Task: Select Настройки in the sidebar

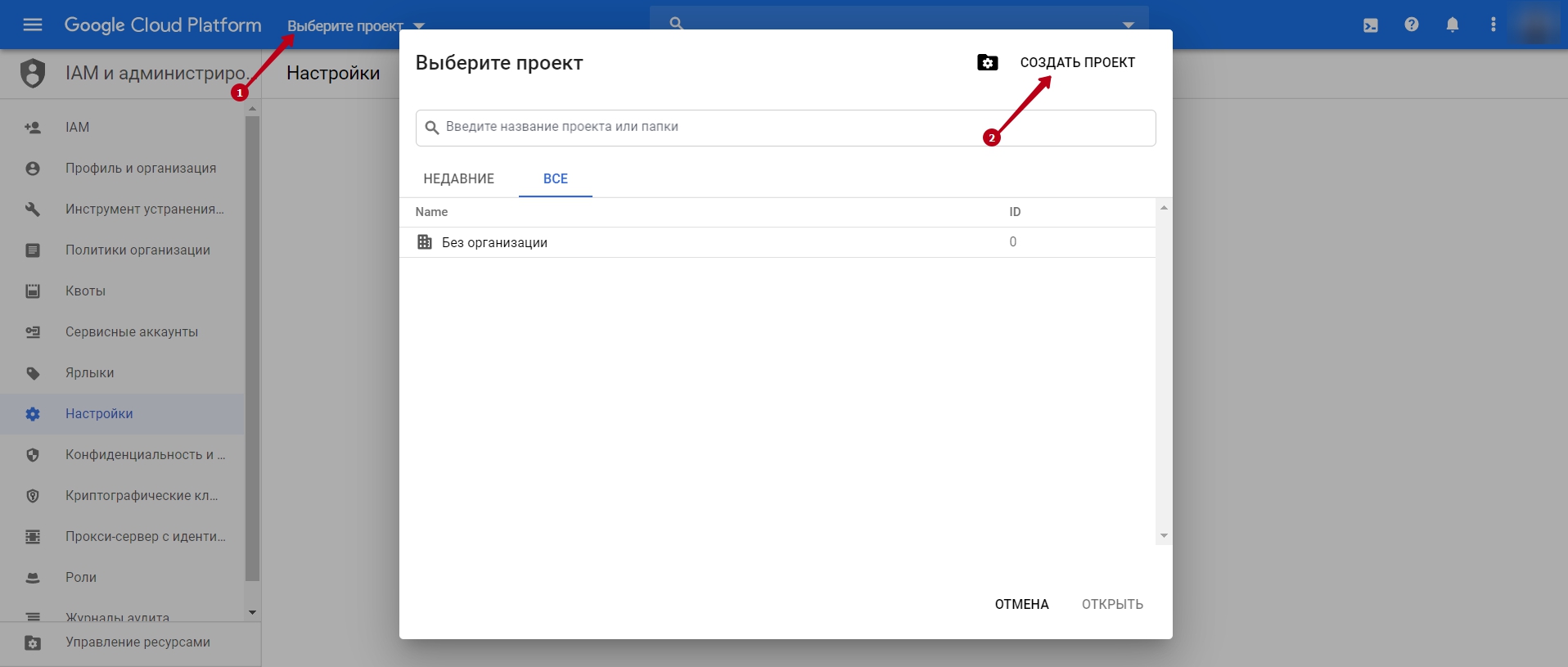Action: click(x=123, y=414)
